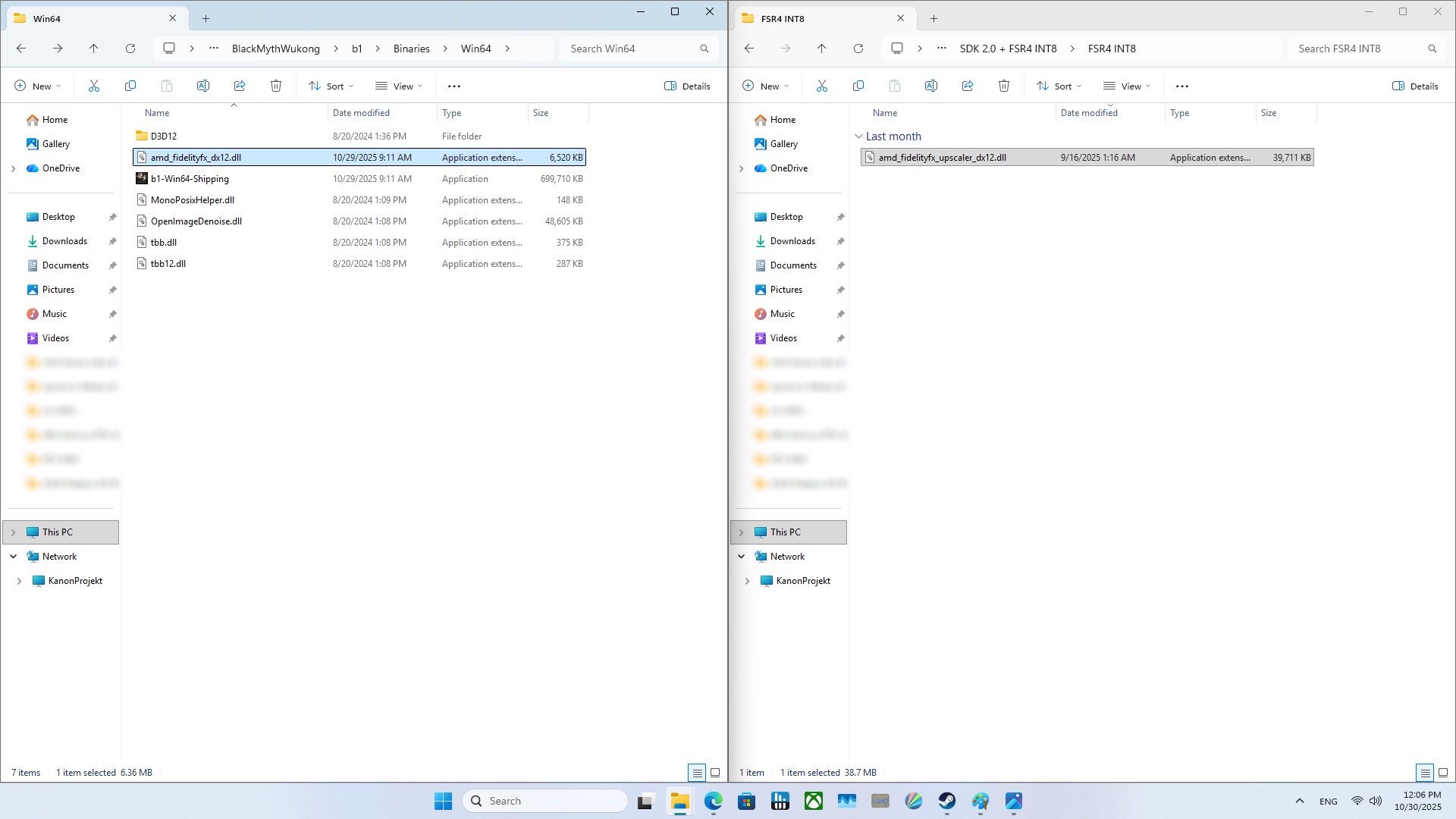Click the Search FSR4 INT8 field
The width and height of the screenshot is (1456, 819).
1367,49
